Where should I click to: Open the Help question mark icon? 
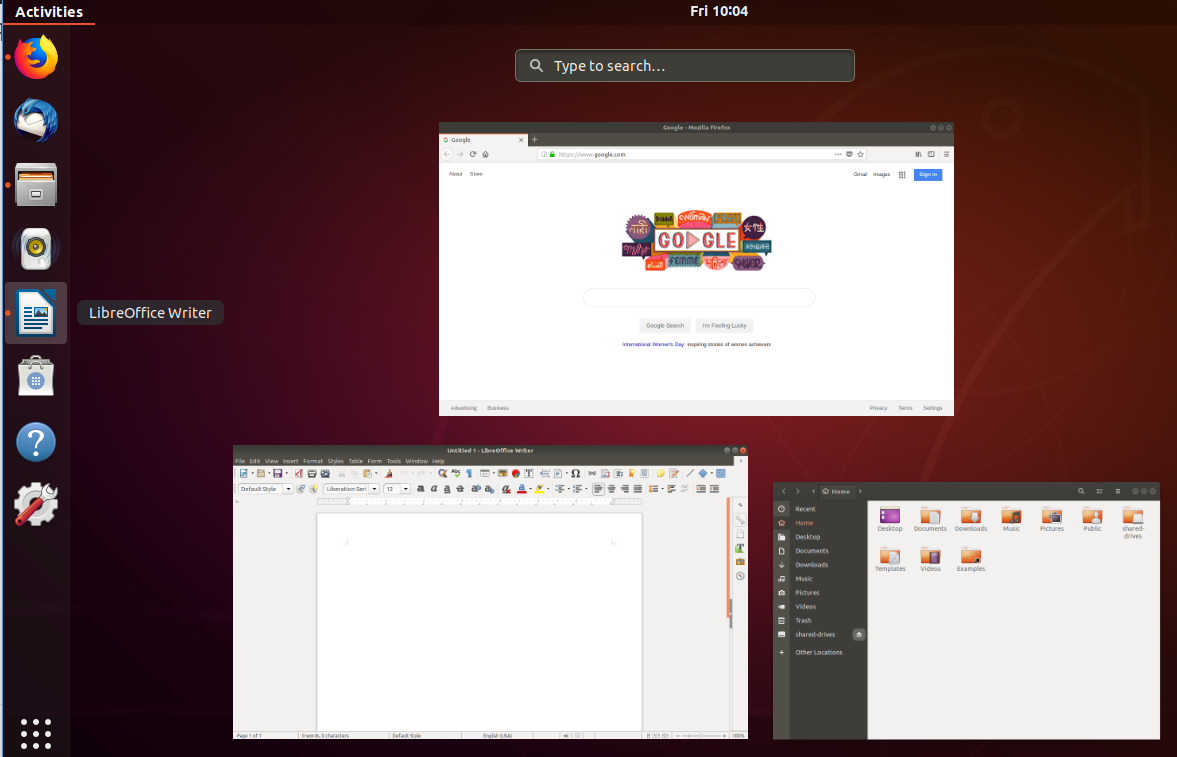click(x=36, y=441)
